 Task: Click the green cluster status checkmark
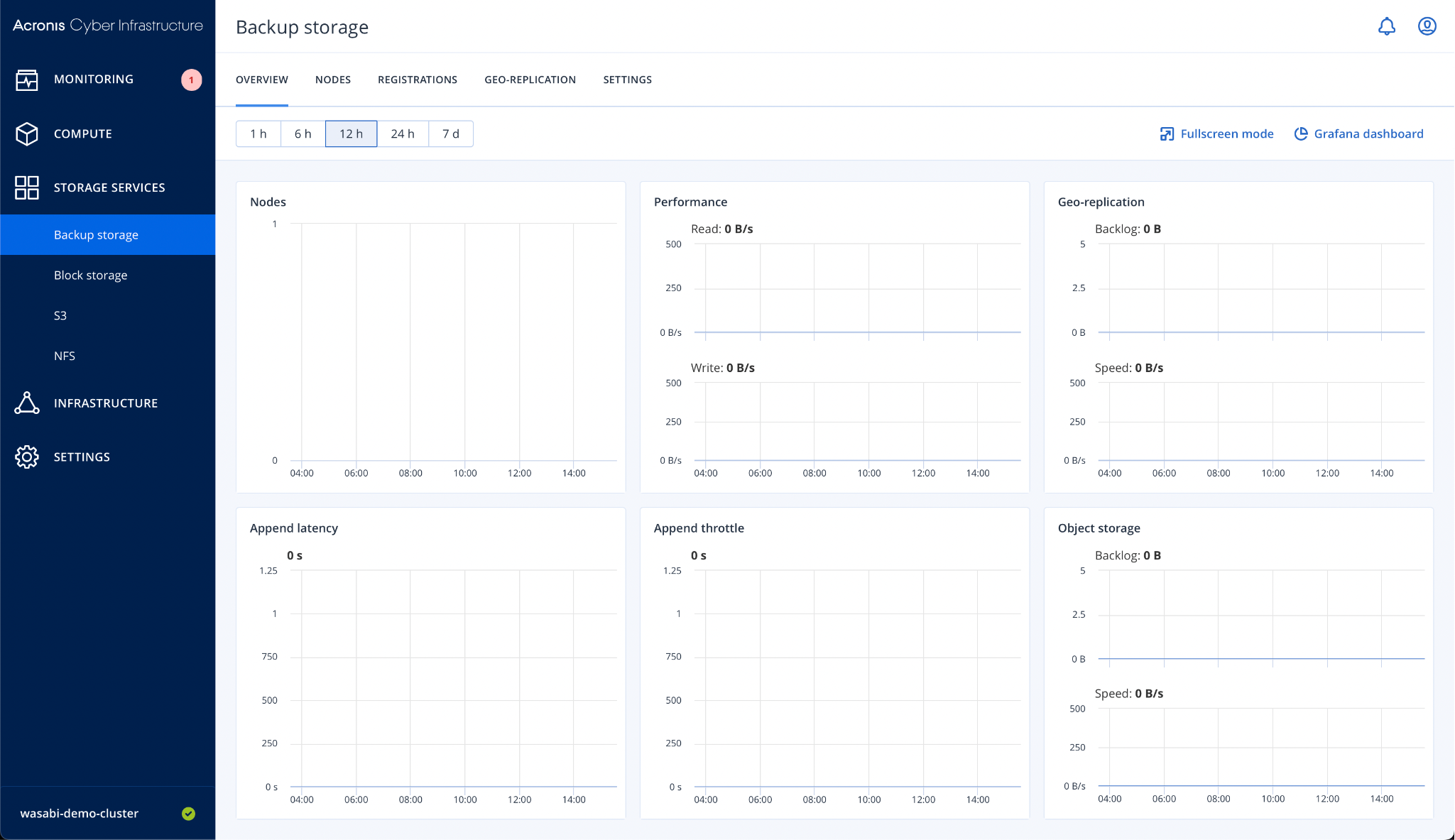188,814
